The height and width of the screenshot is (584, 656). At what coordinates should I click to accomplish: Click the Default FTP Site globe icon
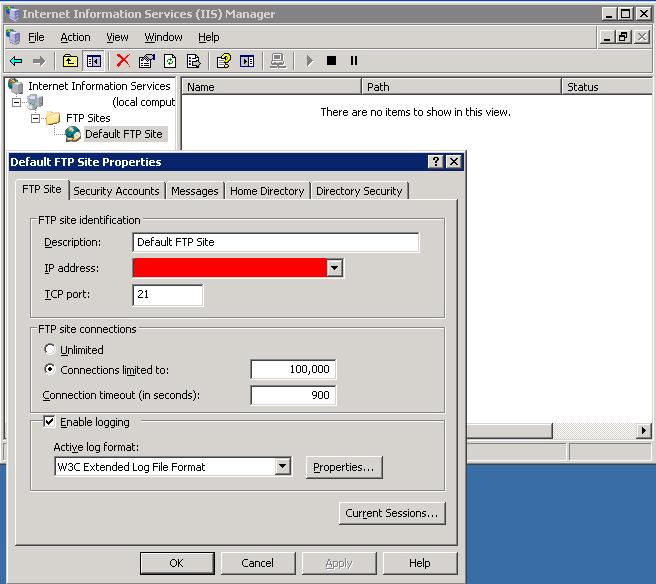72,134
